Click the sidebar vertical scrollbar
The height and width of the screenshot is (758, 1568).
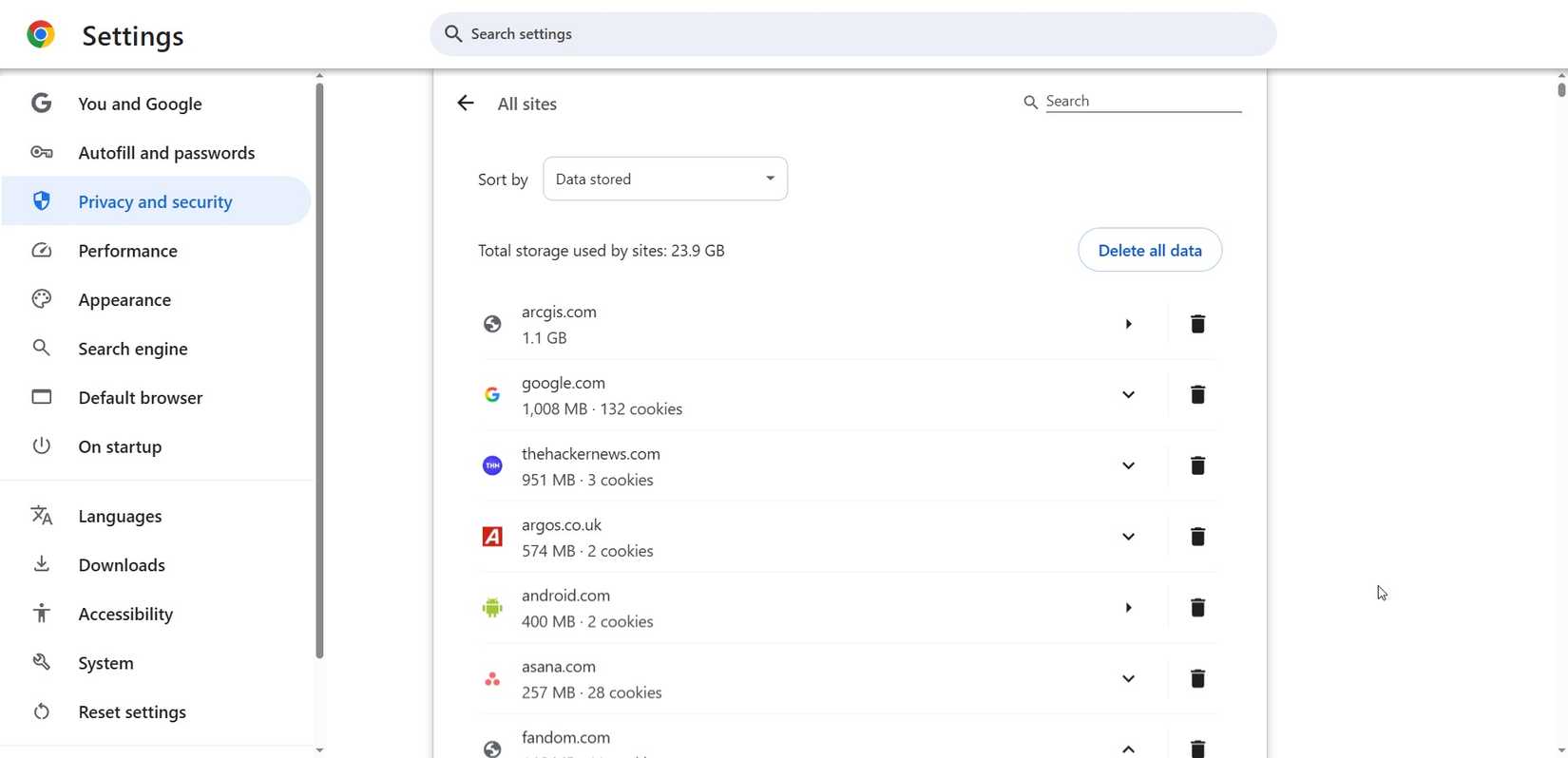click(x=319, y=370)
